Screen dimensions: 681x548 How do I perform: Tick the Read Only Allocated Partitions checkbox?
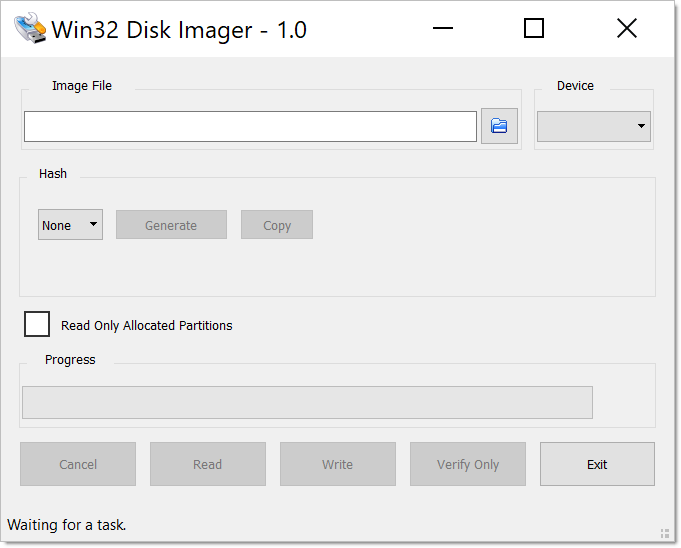37,324
